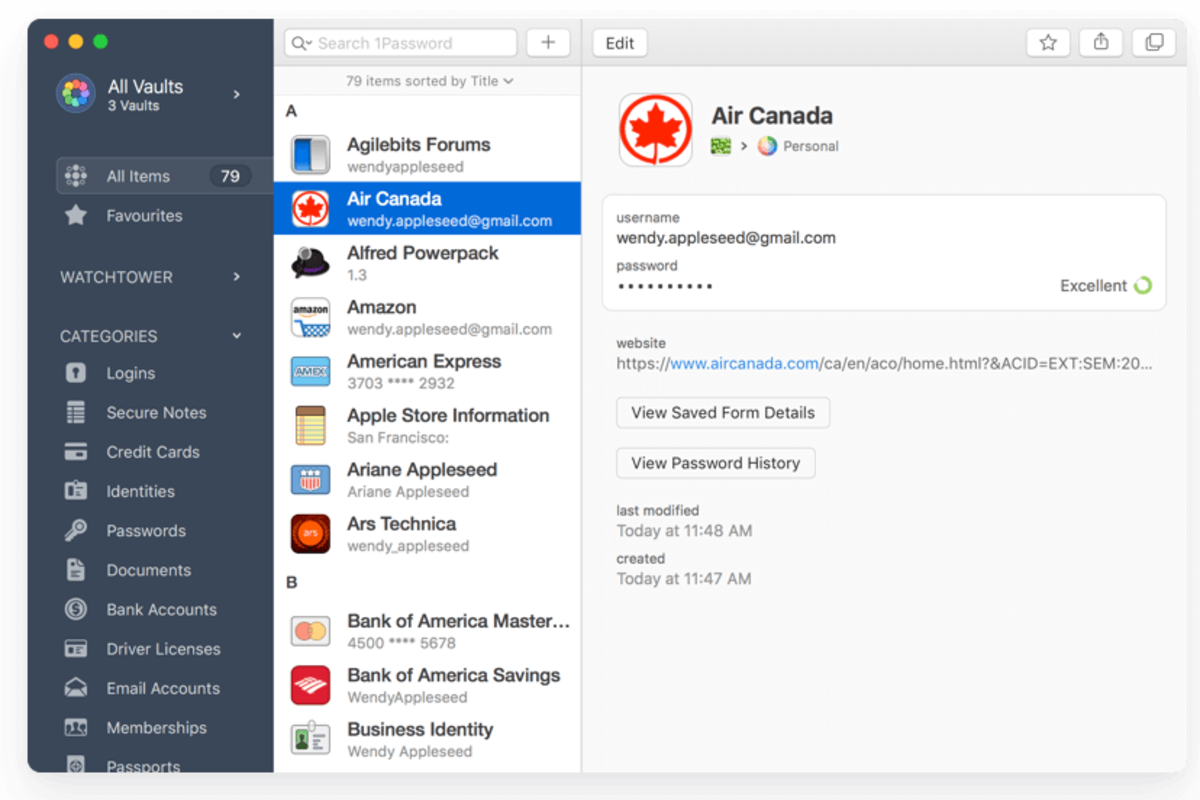
Task: Click last modified Today at 11:48 AM
Action: point(684,531)
